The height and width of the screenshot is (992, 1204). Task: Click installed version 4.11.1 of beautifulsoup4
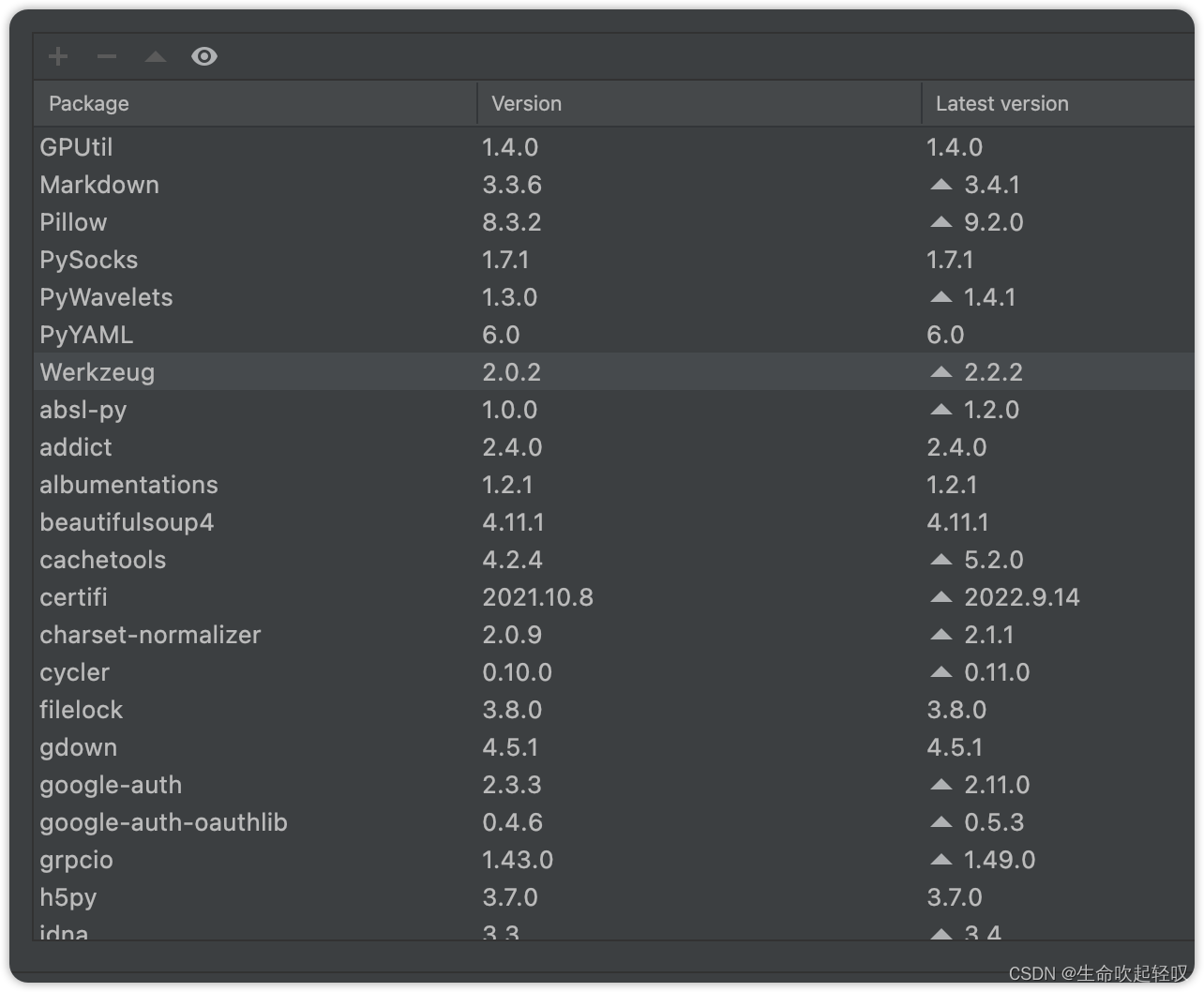pos(514,522)
